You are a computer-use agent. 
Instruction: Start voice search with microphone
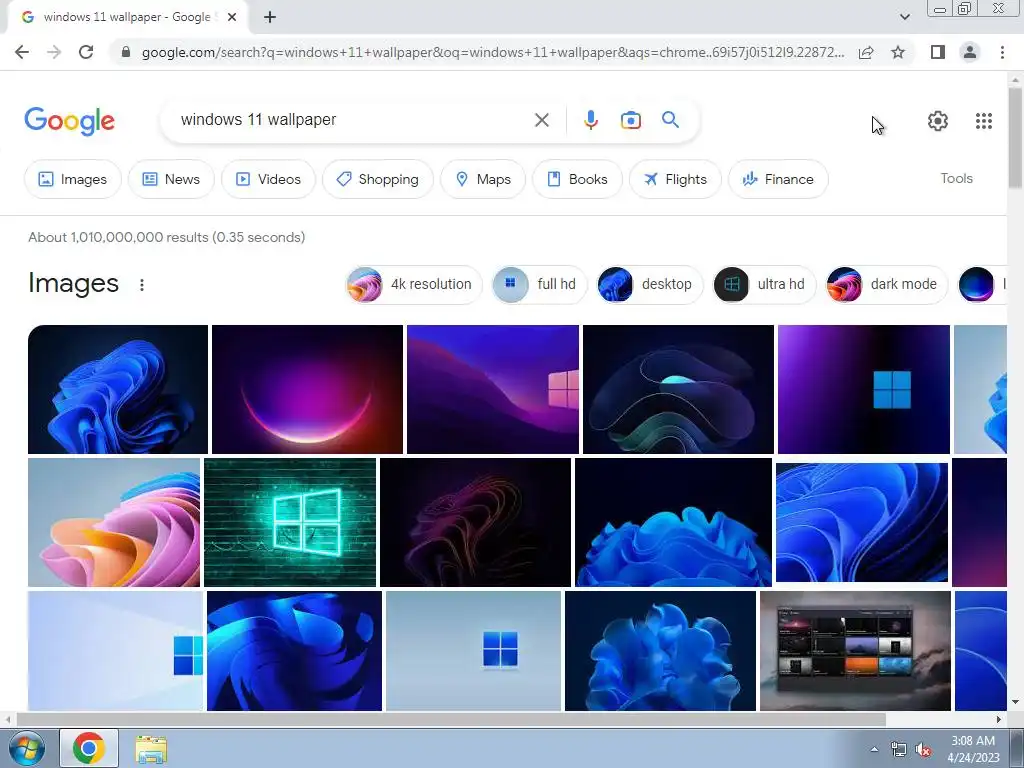coord(590,120)
